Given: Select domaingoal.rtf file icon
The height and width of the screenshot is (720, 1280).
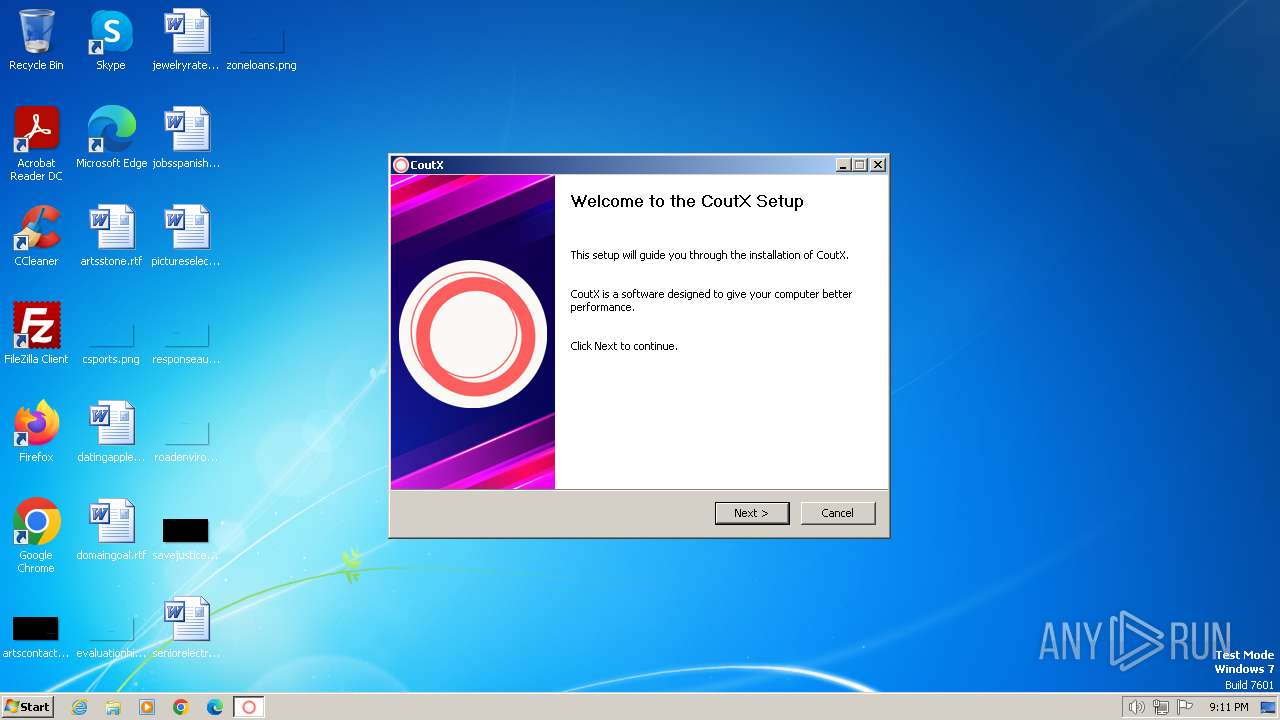Looking at the screenshot, I should [111, 530].
